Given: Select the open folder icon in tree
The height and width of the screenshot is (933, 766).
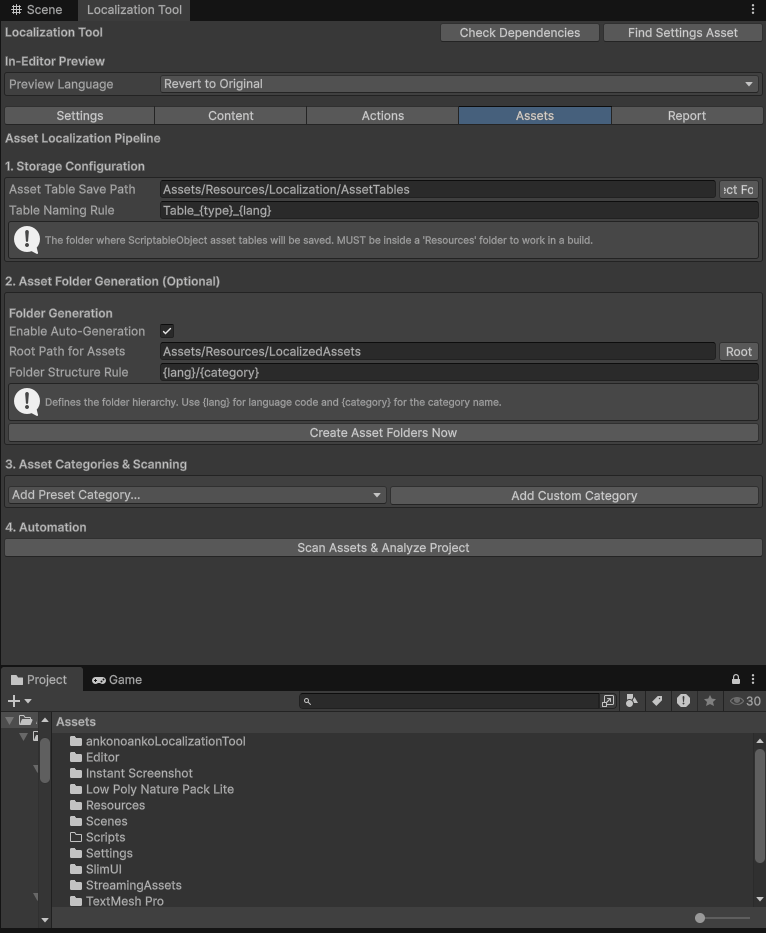Looking at the screenshot, I should [x=26, y=721].
